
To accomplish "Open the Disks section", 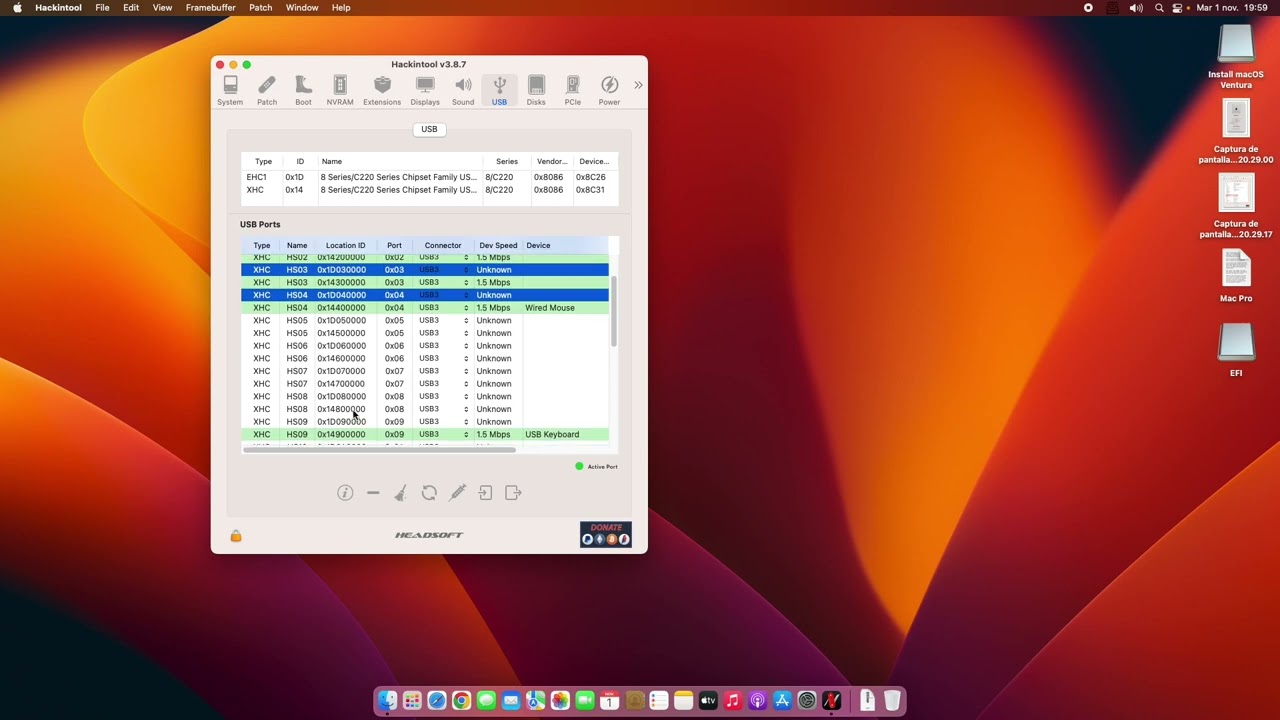I will pos(536,90).
